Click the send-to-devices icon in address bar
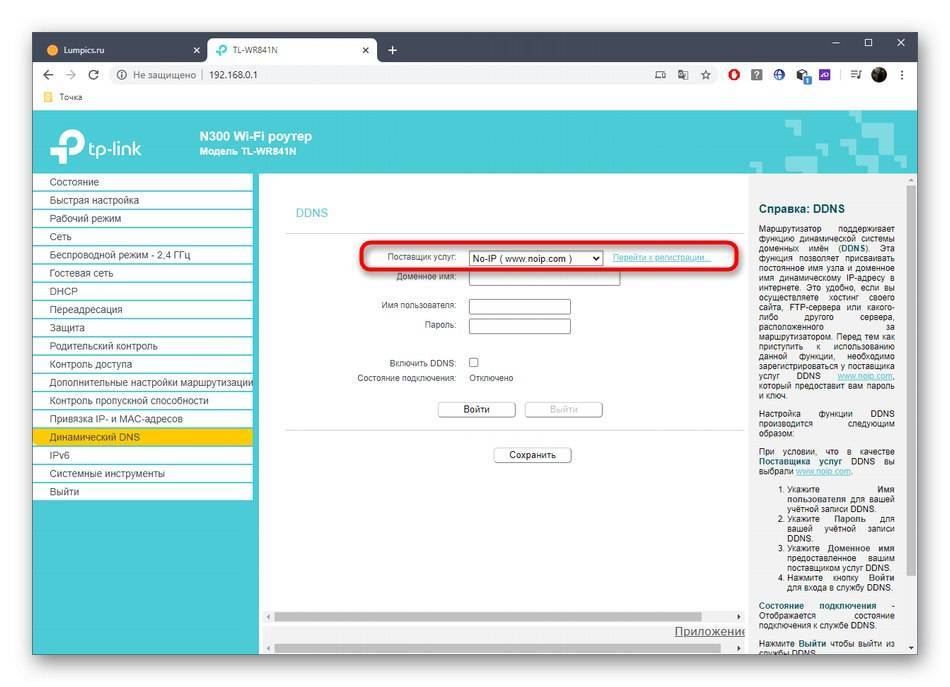The height and width of the screenshot is (687, 950). tap(660, 75)
